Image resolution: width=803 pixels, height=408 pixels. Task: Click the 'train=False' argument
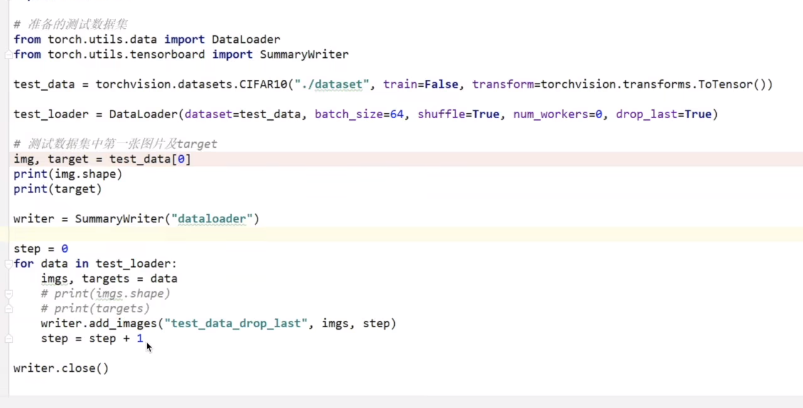[x=421, y=84]
